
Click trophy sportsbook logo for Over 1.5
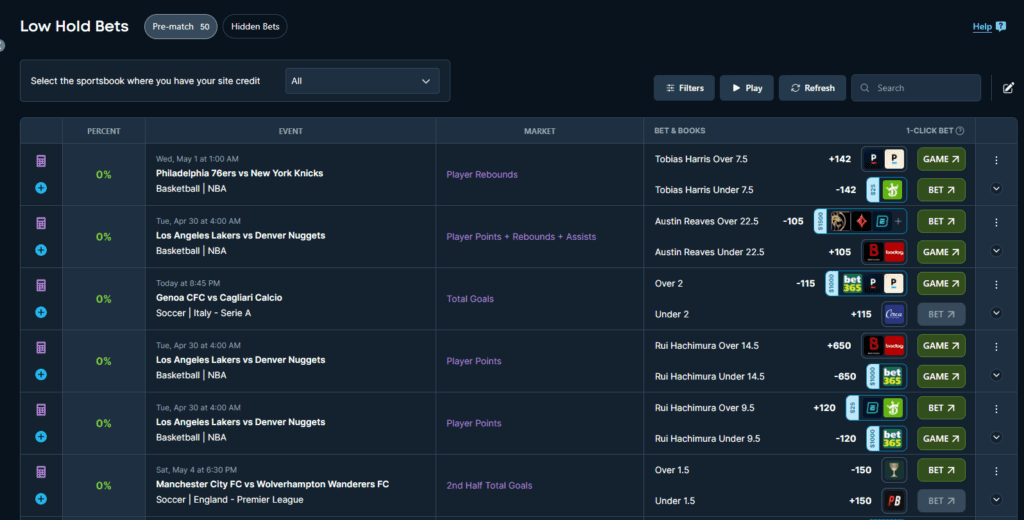[x=894, y=470]
